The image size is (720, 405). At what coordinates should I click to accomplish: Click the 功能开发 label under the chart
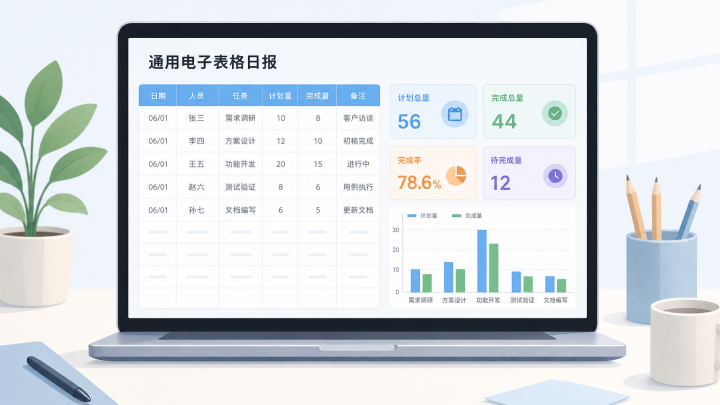[488, 300]
